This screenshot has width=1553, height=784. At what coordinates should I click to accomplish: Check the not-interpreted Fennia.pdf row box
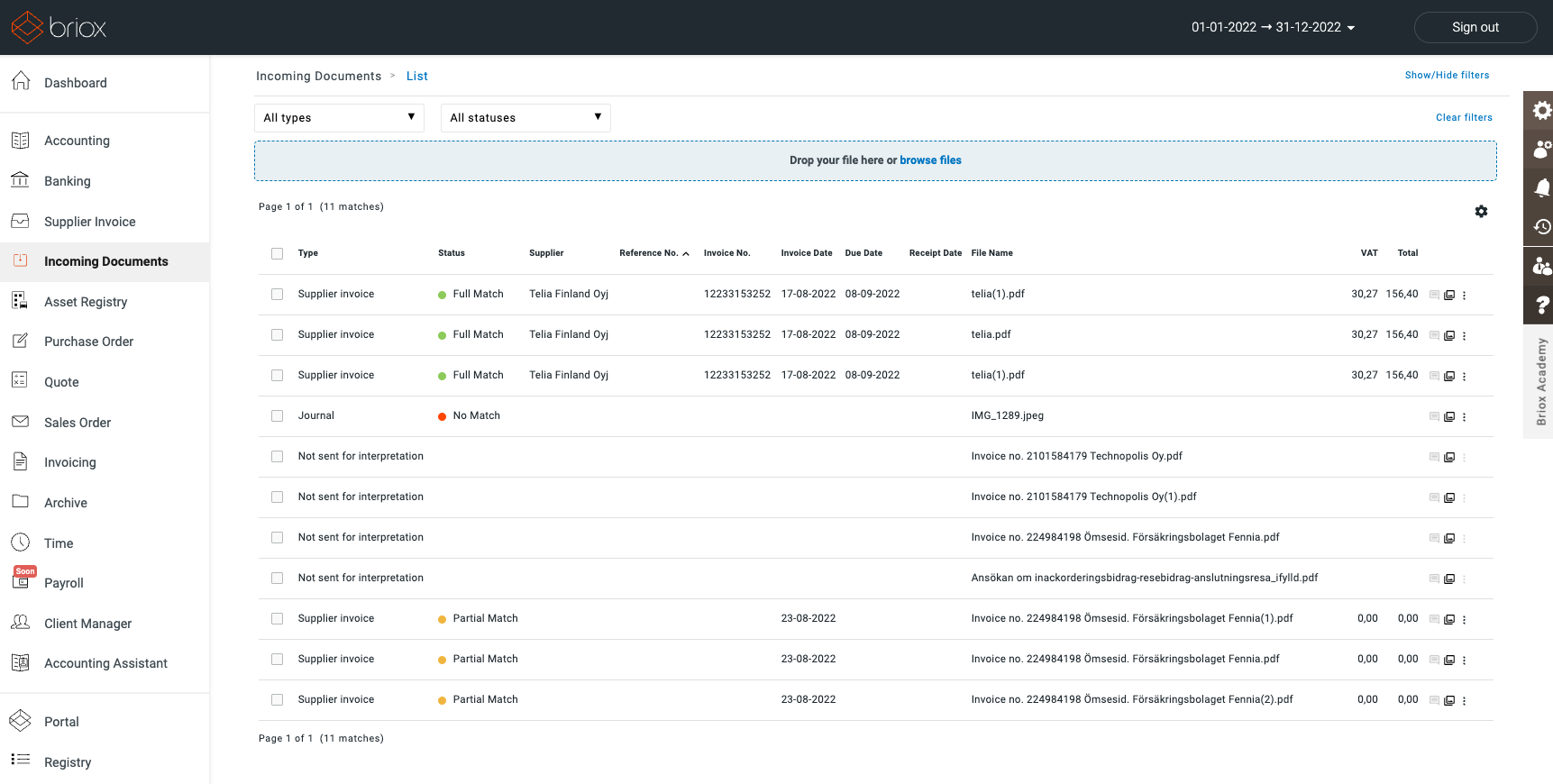tap(277, 537)
